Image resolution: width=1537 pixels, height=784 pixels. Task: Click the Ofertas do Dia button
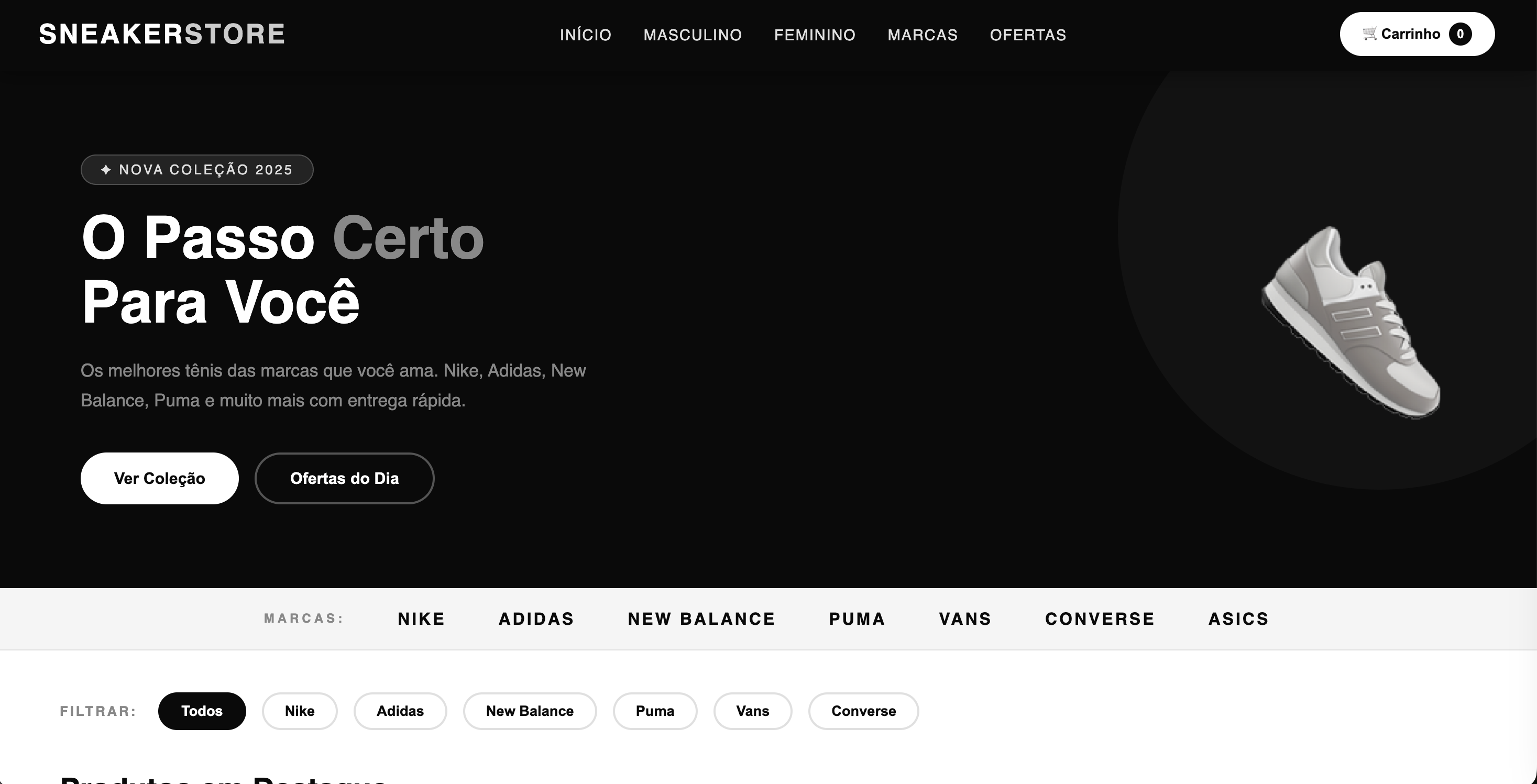[344, 479]
